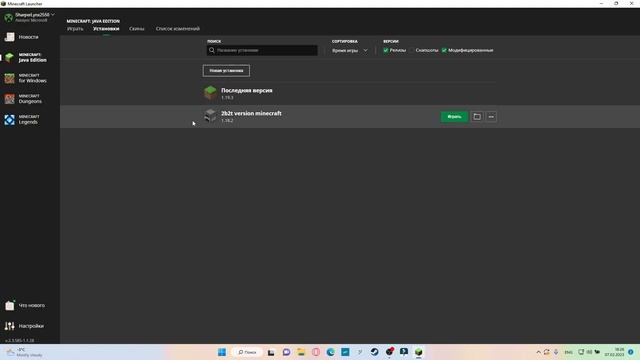Toggle the Модифицированные versions checkbox

[x=444, y=50]
